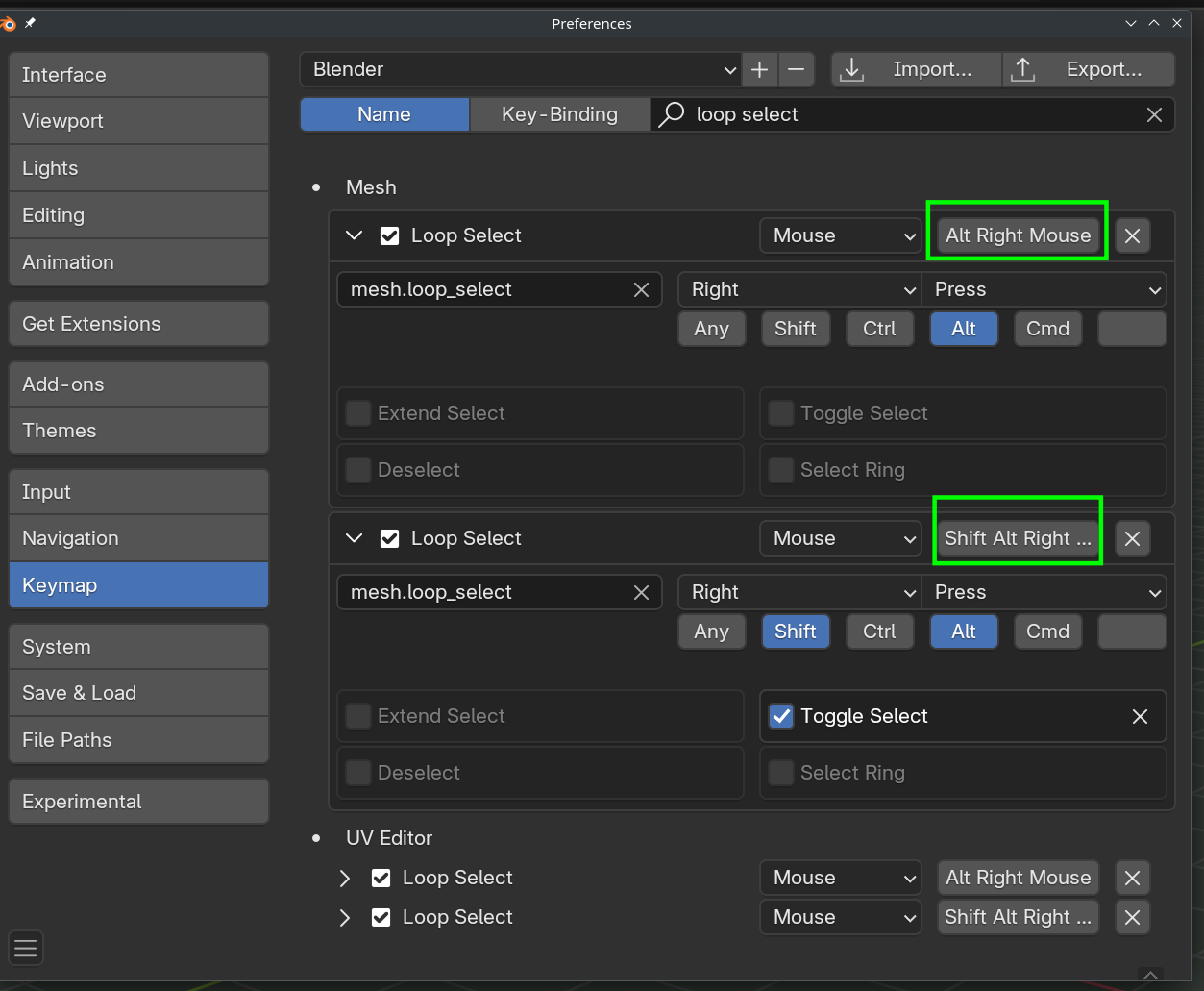The width and height of the screenshot is (1204, 991).
Task: Expand the first UV Editor Loop Select entry
Action: tap(345, 878)
